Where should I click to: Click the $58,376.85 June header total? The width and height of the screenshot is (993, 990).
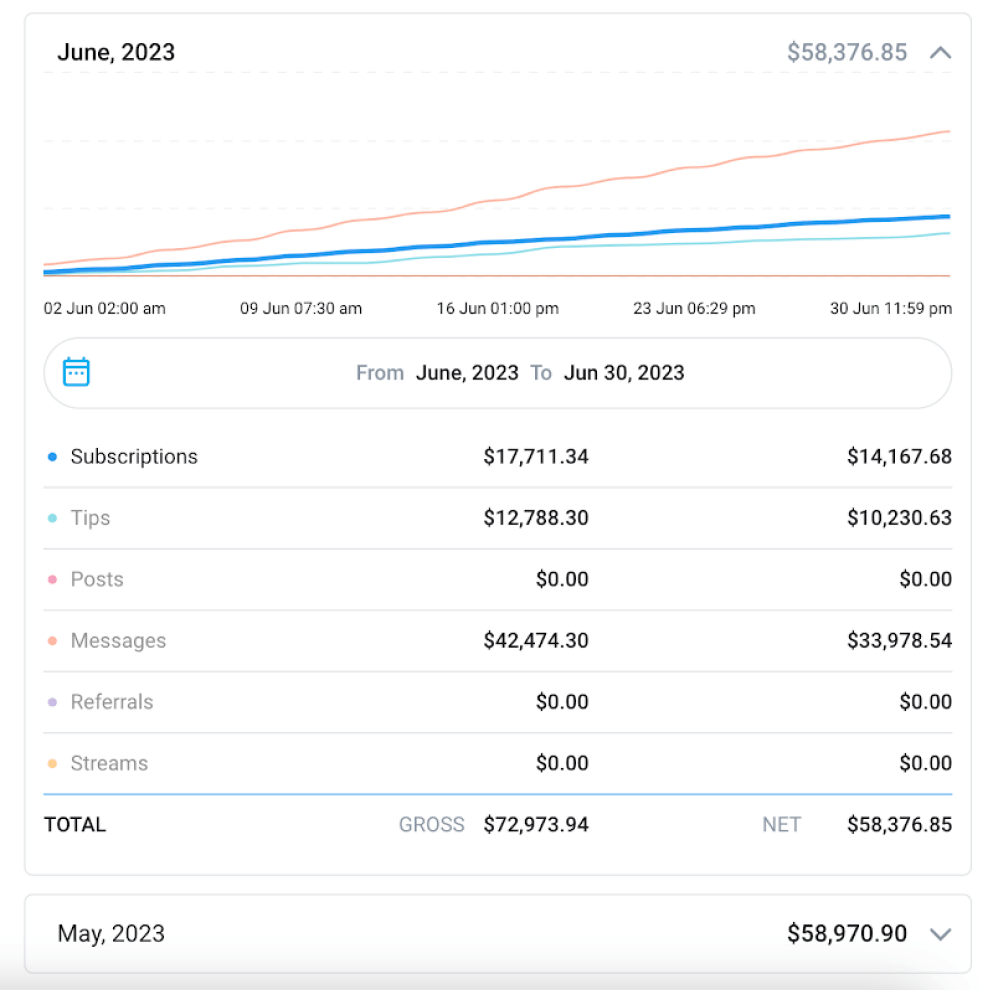tap(847, 53)
